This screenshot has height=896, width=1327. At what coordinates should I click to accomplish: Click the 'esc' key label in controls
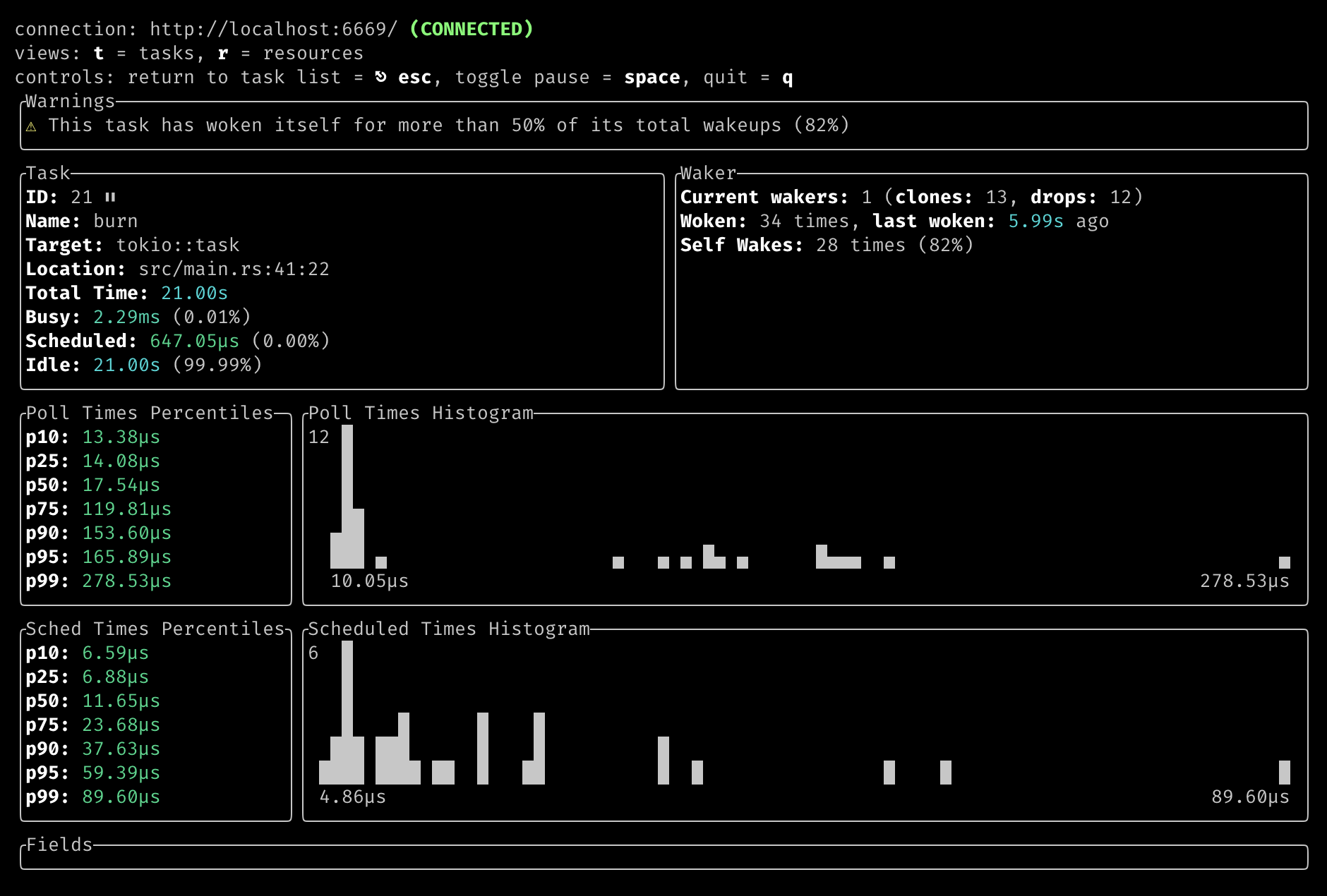(x=415, y=78)
